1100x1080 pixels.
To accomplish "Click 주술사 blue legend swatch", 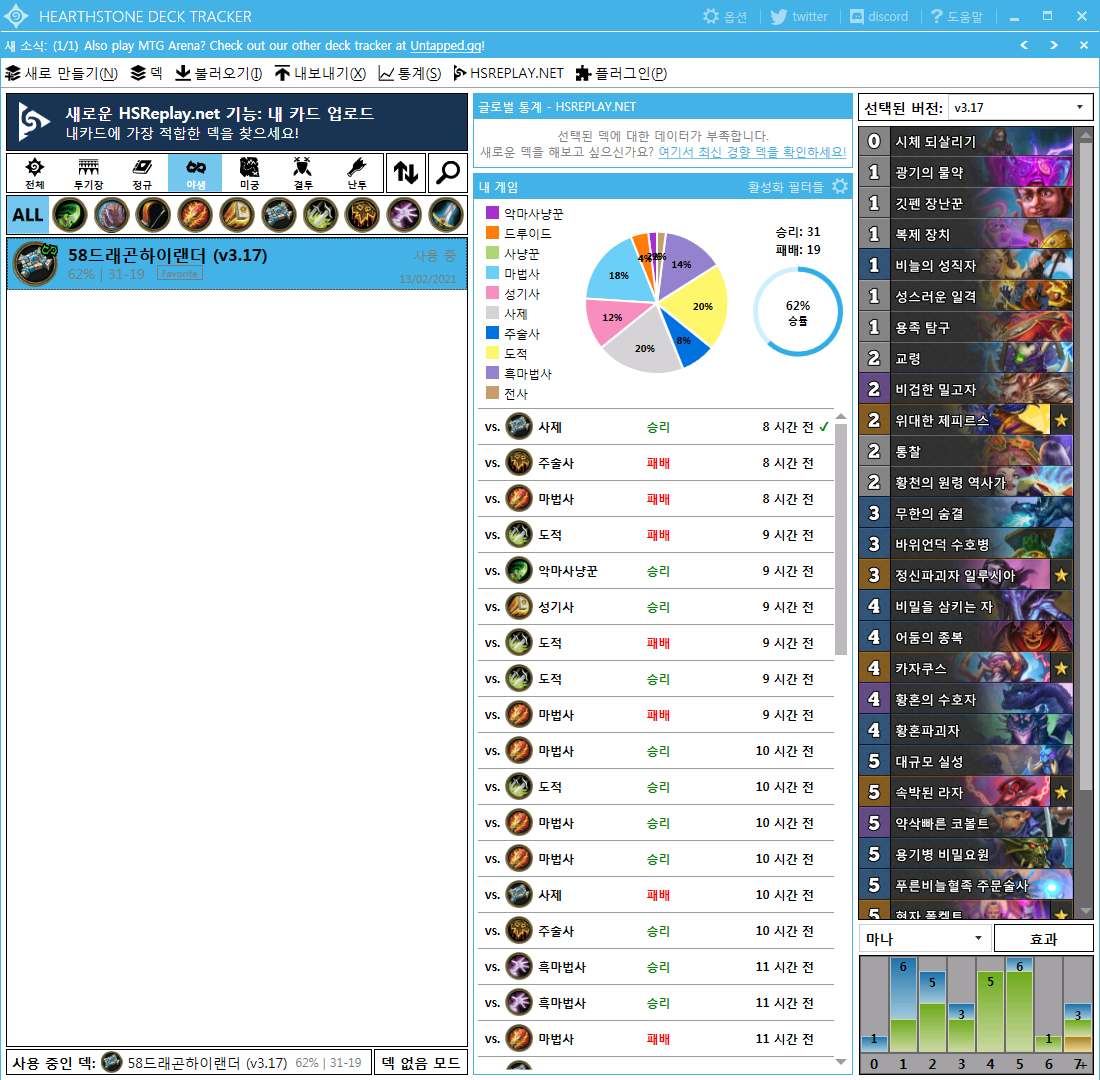I will tap(492, 333).
